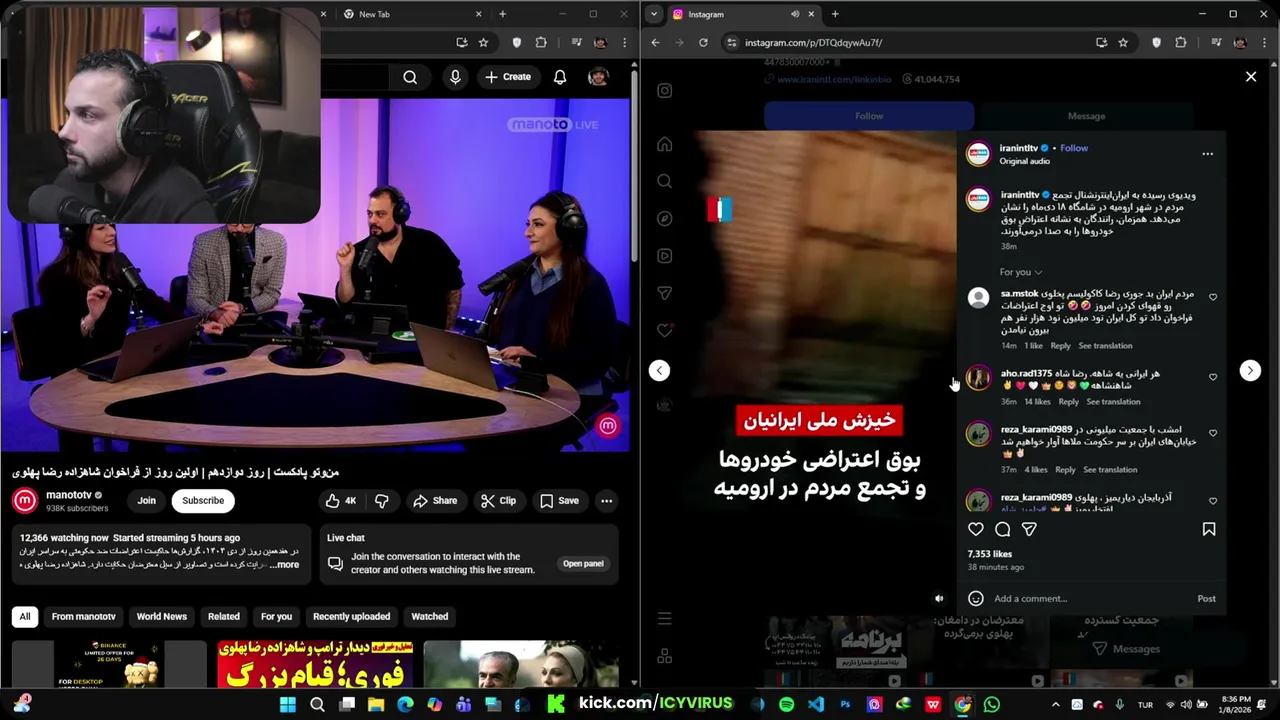Open the comment icon under the Instagram post
The width and height of the screenshot is (1280, 720).
tap(1002, 529)
